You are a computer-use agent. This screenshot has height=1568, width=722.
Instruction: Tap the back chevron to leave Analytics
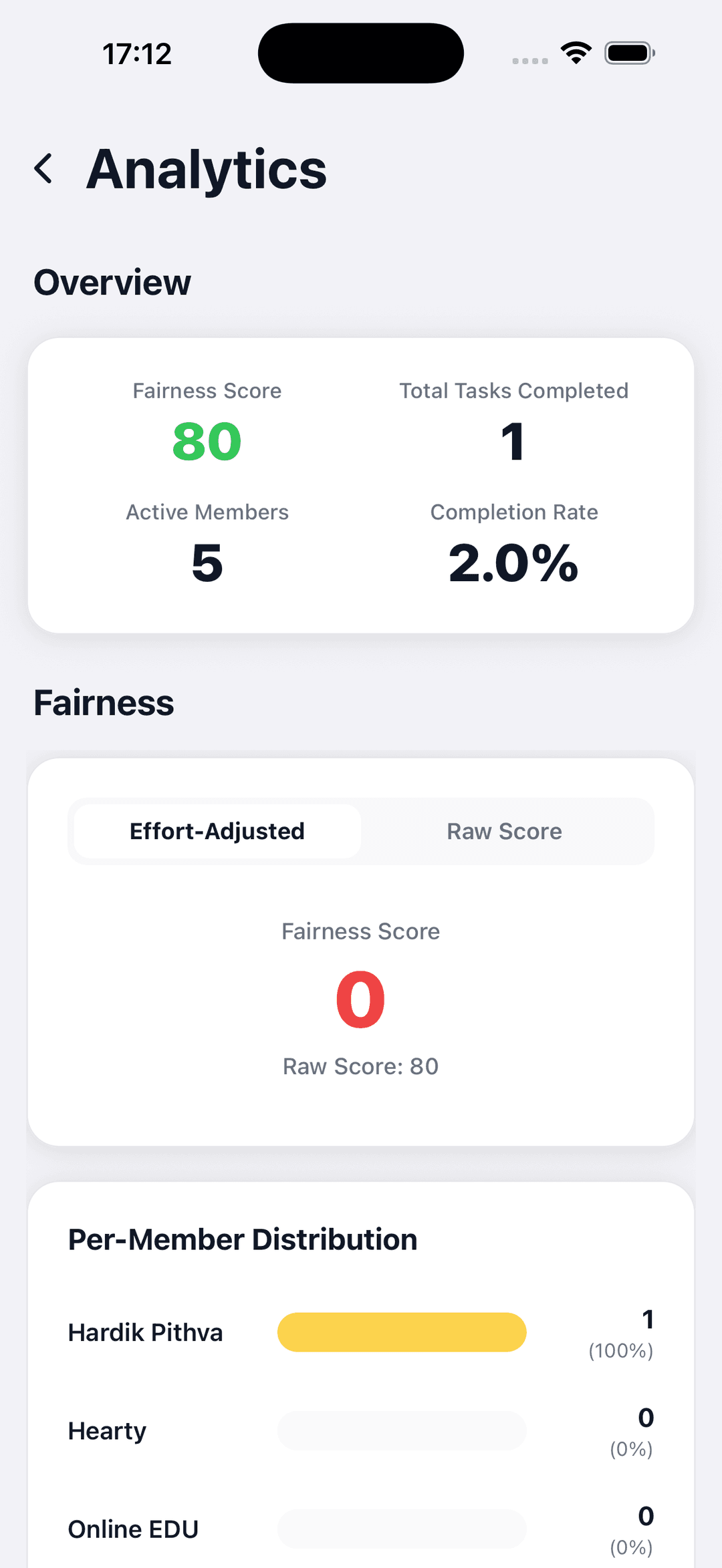tap(43, 168)
